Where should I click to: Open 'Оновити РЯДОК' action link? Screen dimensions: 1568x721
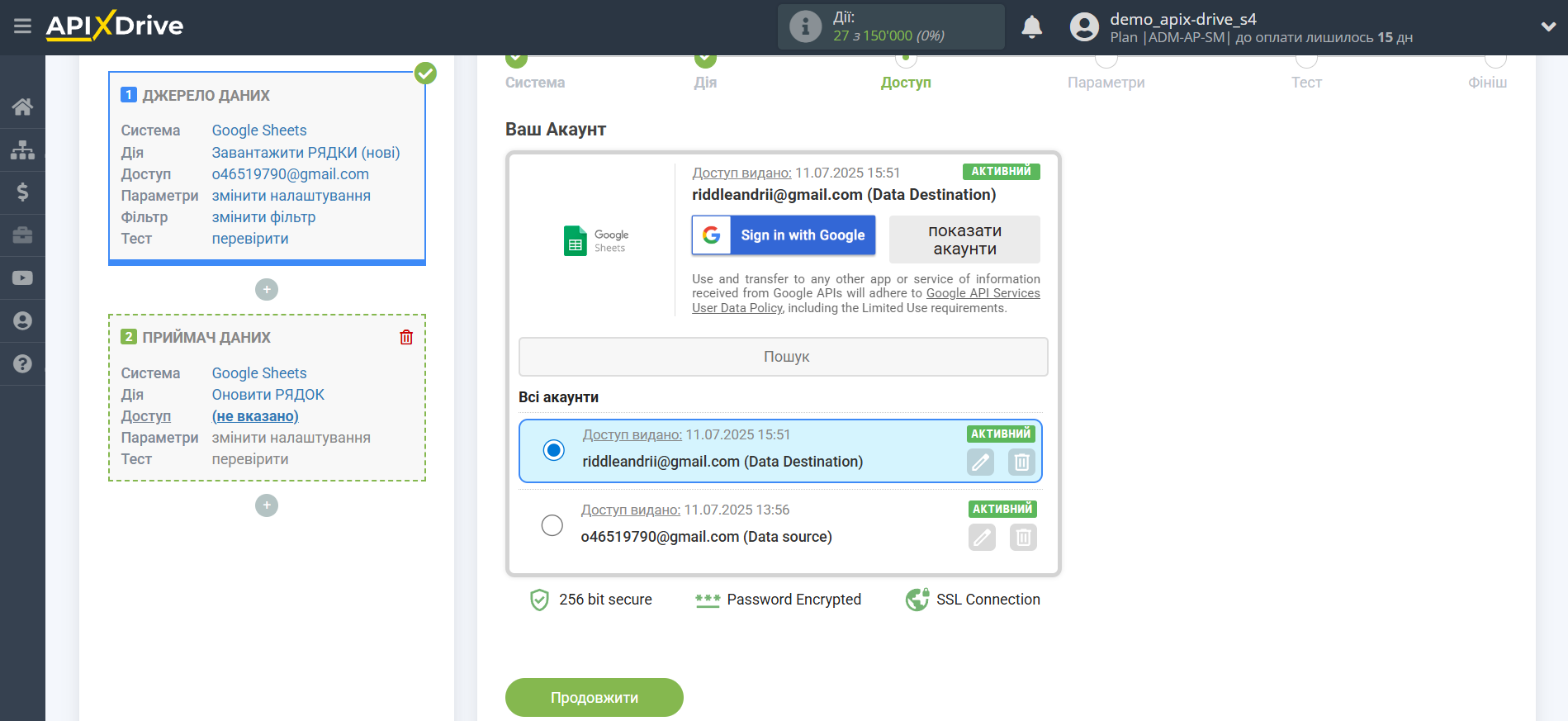(x=268, y=395)
